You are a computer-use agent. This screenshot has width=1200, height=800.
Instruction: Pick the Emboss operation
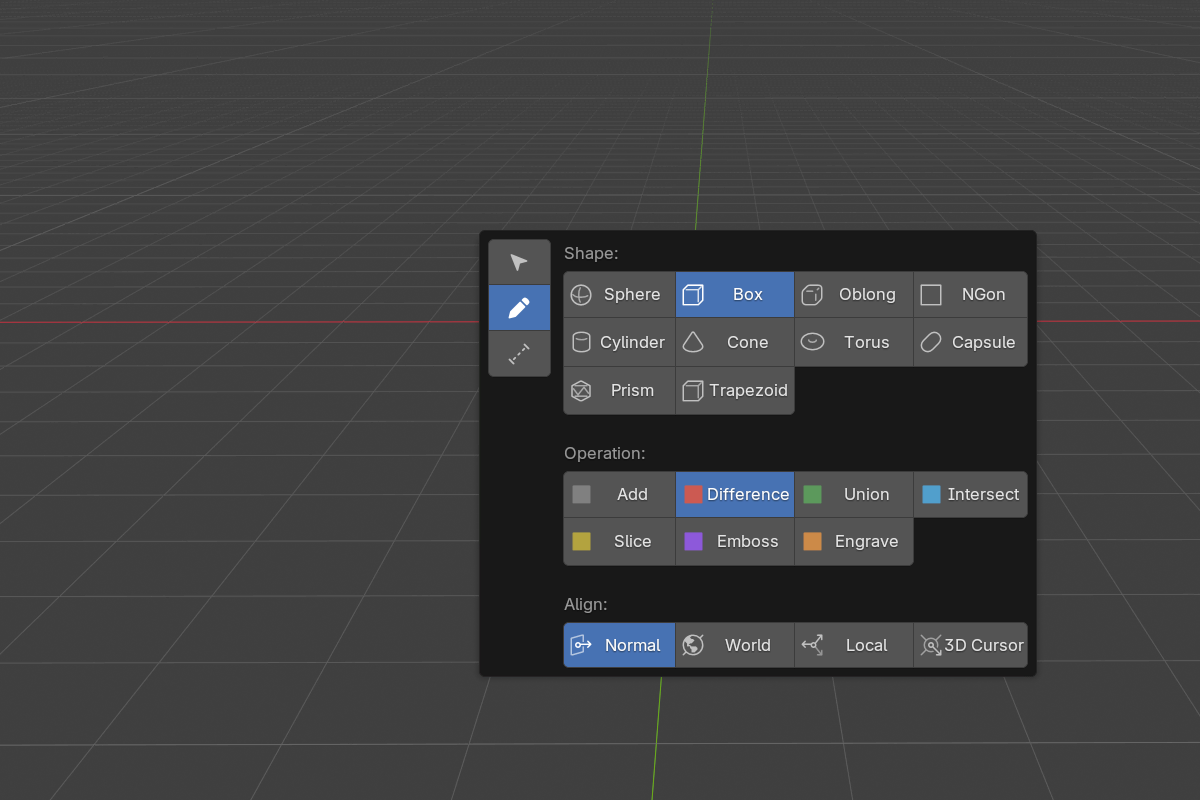735,541
